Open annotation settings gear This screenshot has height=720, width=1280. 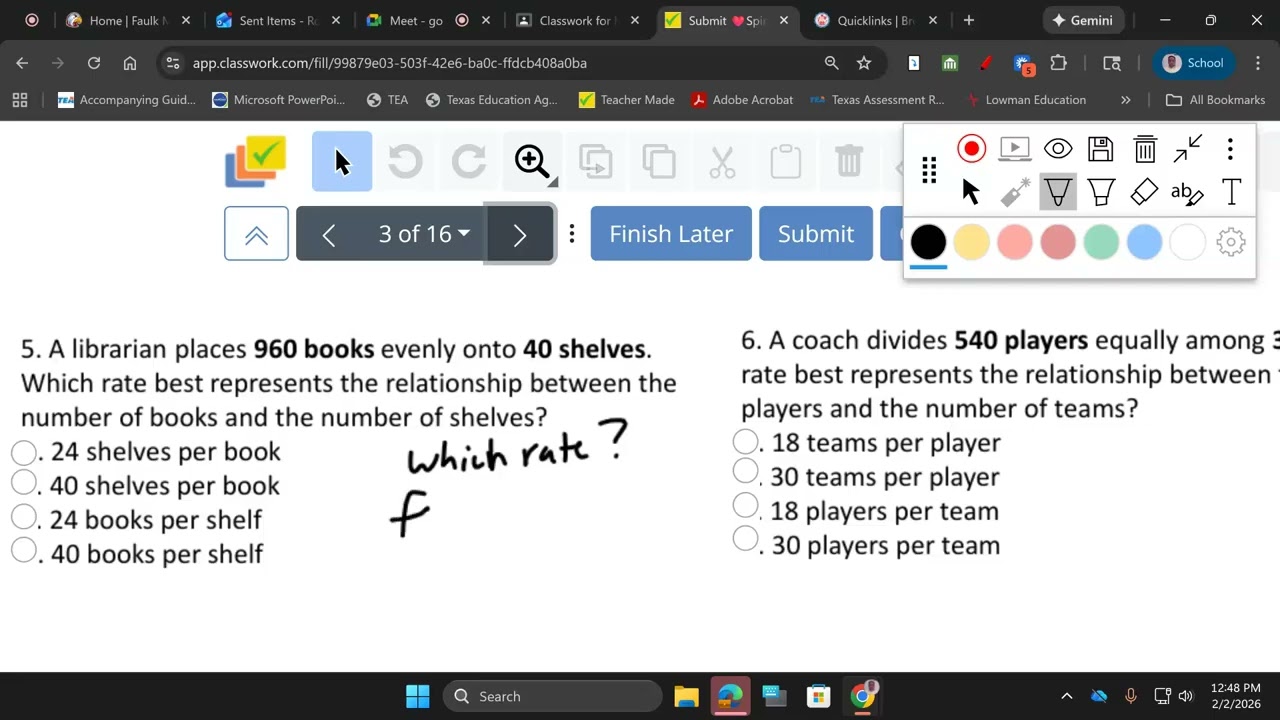coord(1231,242)
